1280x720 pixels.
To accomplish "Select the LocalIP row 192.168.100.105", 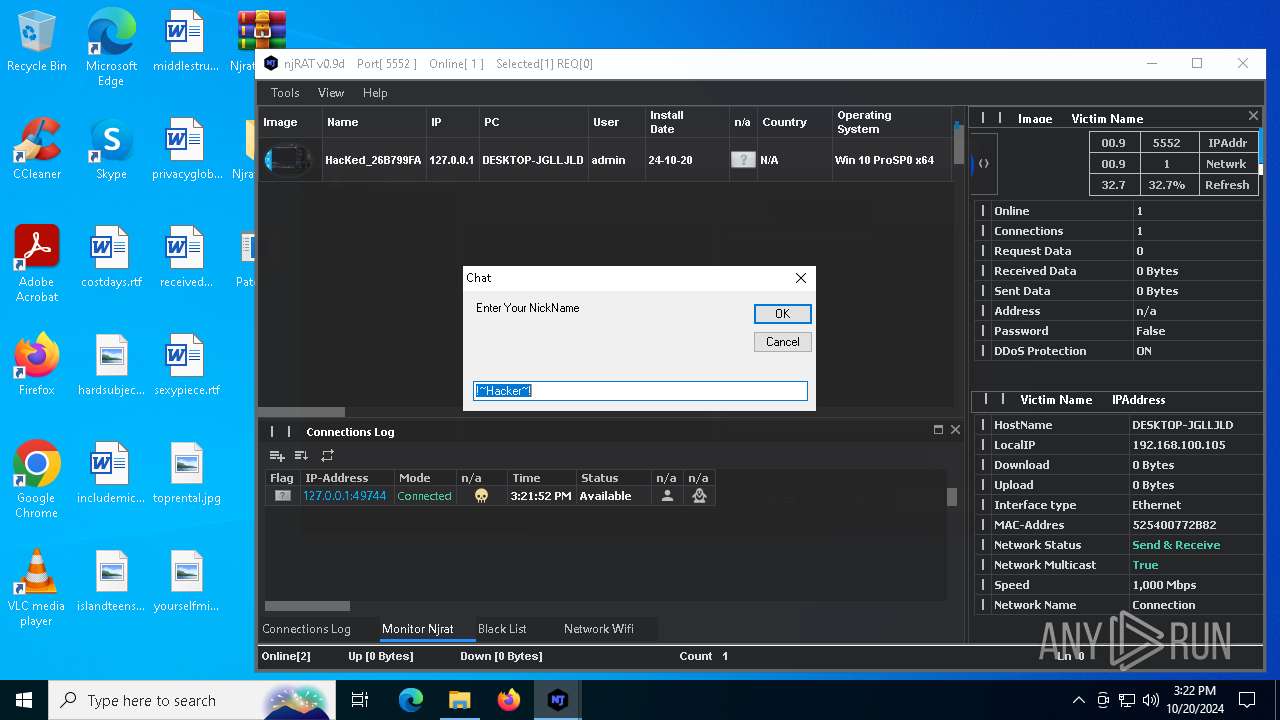I will (1117, 445).
